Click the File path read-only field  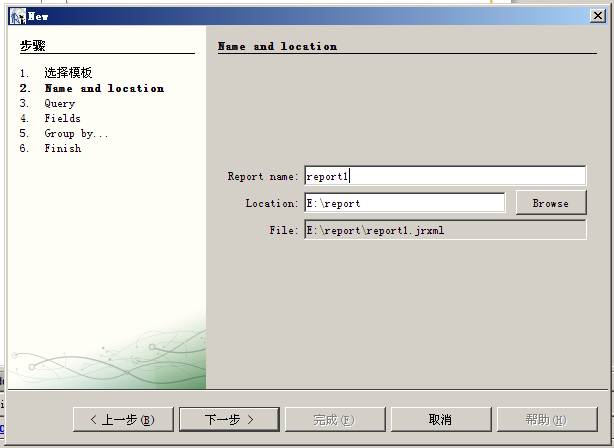click(x=445, y=230)
